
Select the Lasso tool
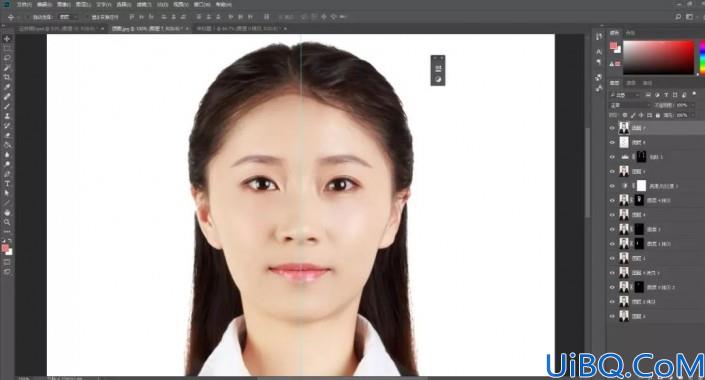click(7, 58)
